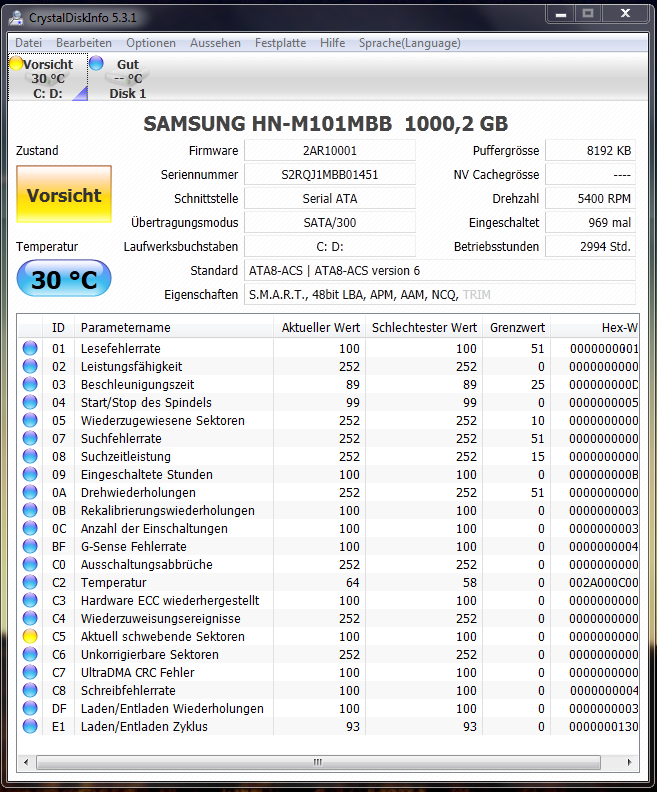The image size is (657, 792).
Task: Click the Schlechtester Wert column header
Action: click(424, 328)
